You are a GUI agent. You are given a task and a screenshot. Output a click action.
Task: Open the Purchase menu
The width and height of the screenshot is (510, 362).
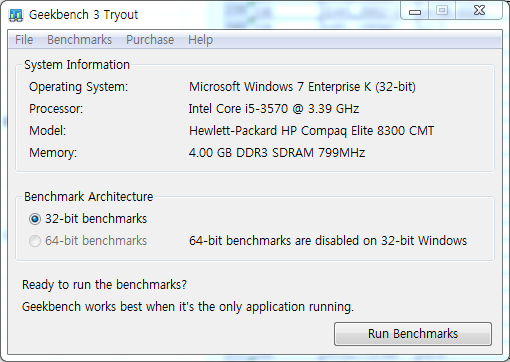(x=150, y=40)
